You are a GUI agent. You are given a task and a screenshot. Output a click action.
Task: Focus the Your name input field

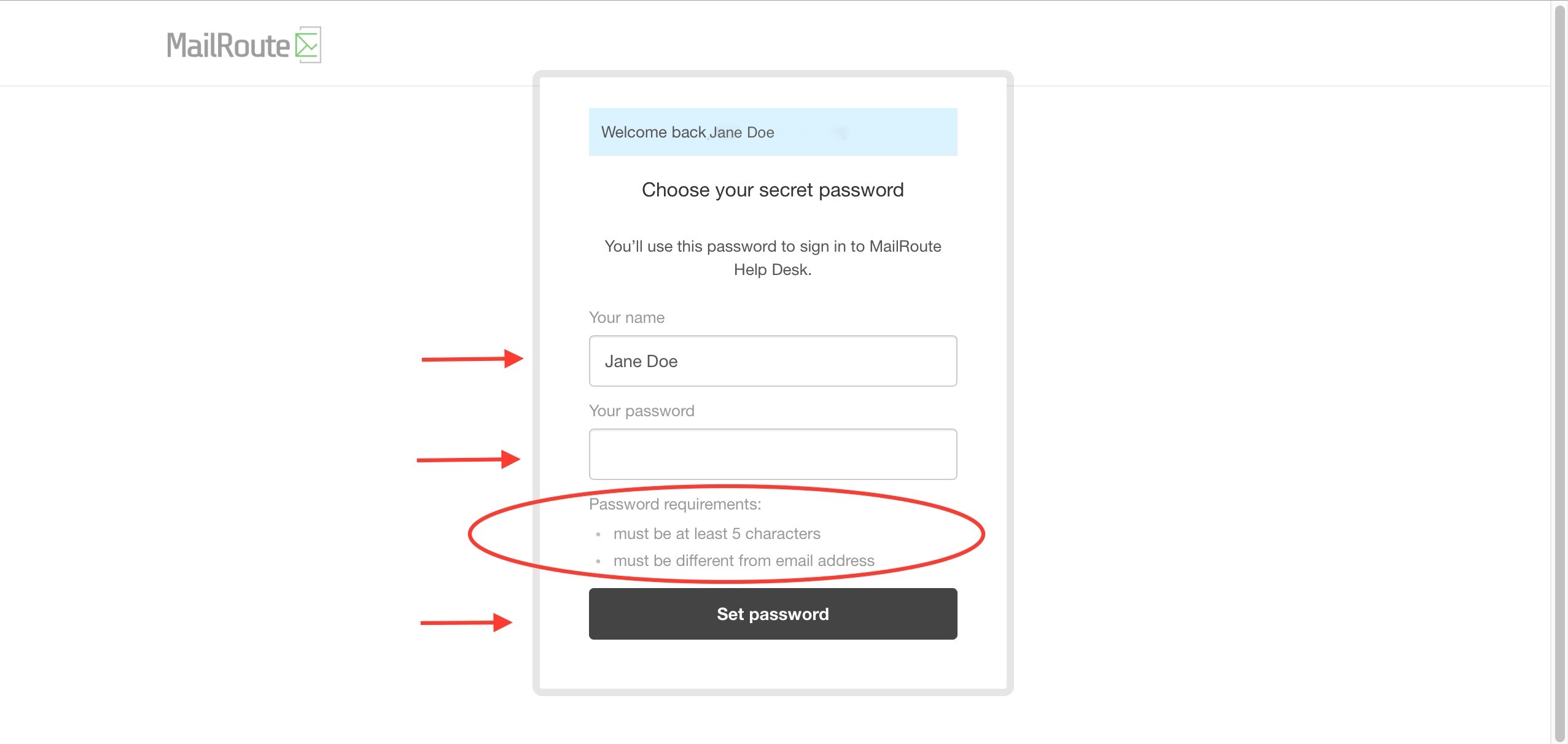tap(773, 361)
